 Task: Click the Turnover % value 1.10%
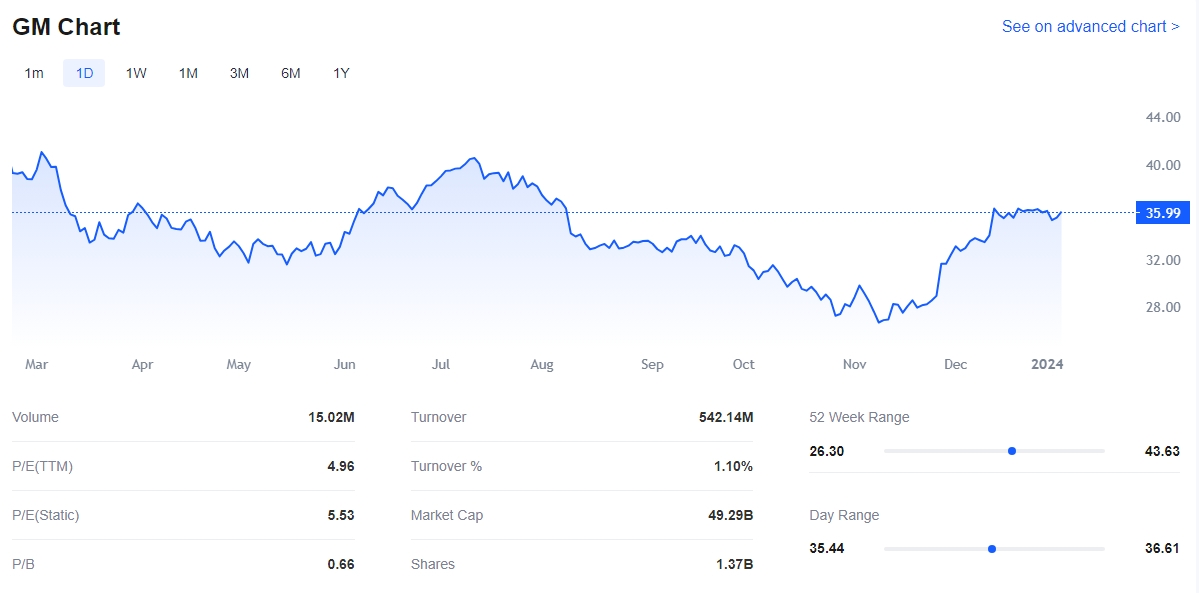[x=733, y=466]
